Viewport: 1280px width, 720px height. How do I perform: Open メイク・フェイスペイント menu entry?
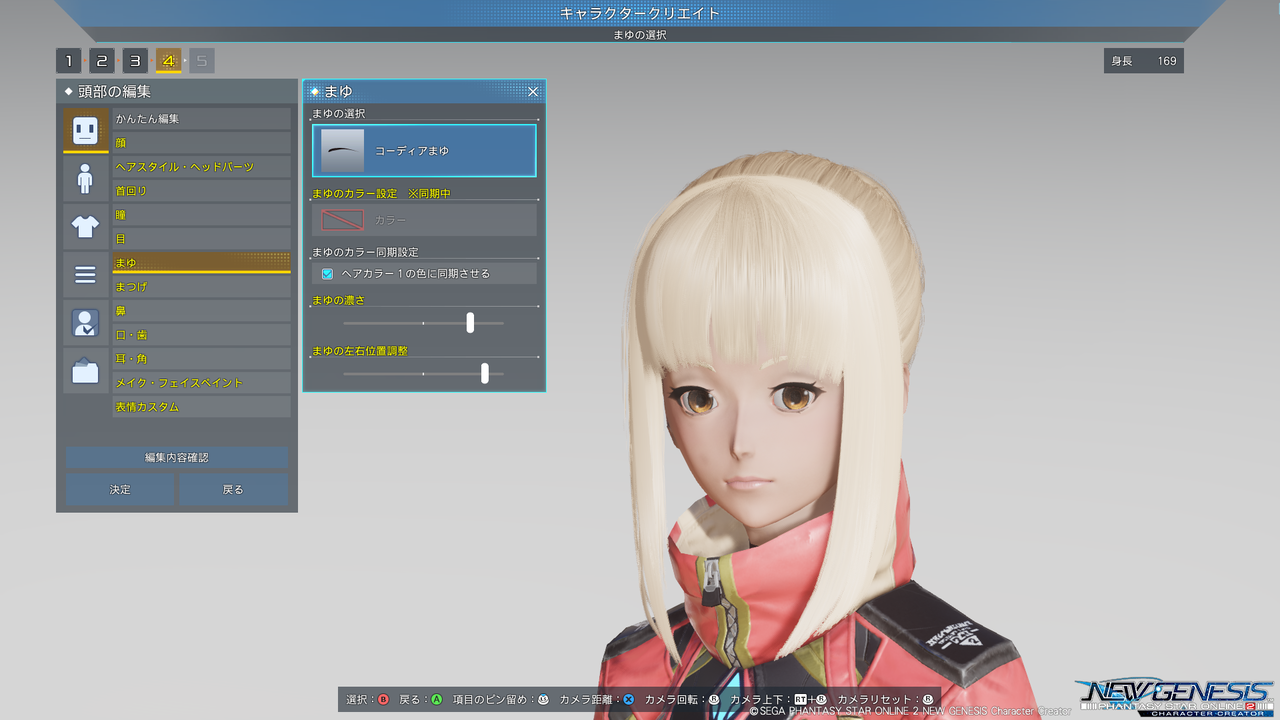[202, 383]
